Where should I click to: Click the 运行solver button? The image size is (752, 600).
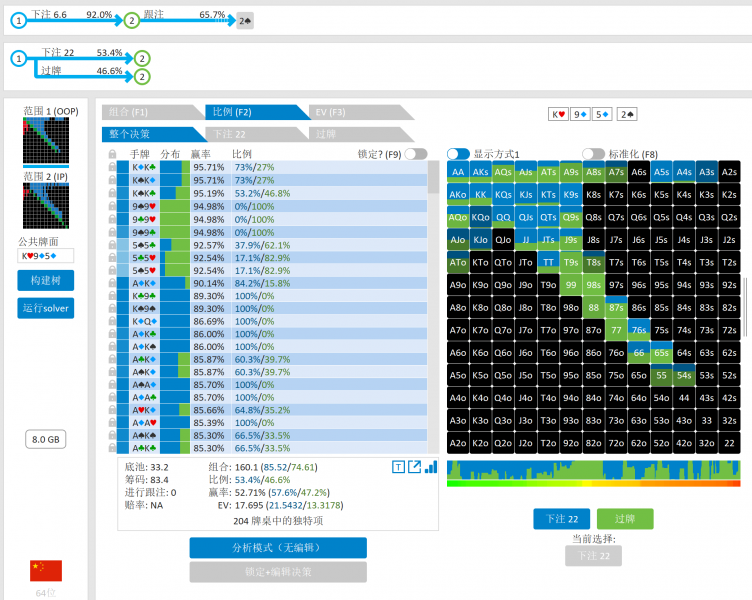46,308
